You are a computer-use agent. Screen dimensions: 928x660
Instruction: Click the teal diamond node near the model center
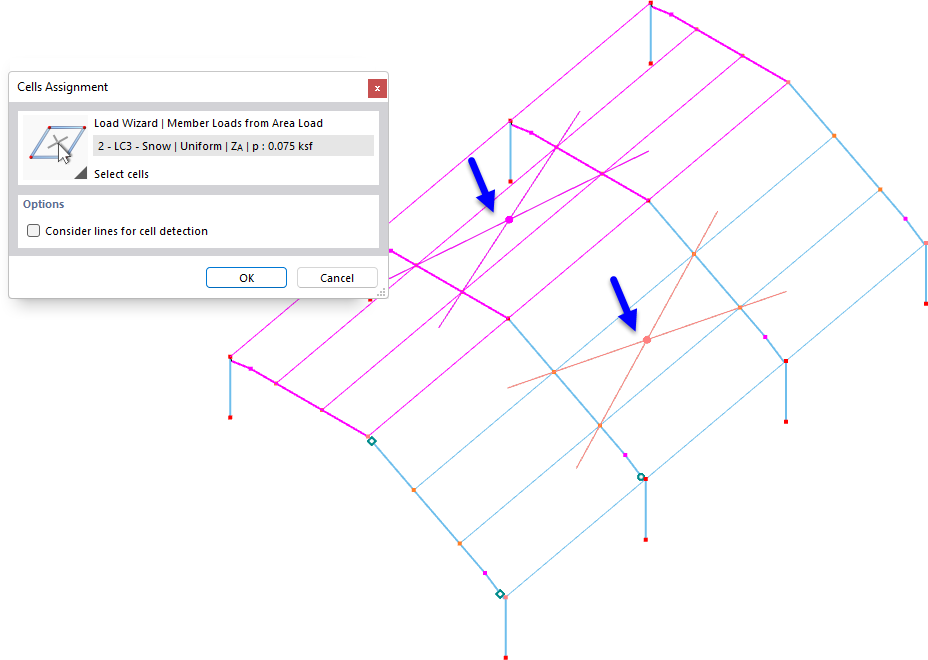(x=642, y=478)
